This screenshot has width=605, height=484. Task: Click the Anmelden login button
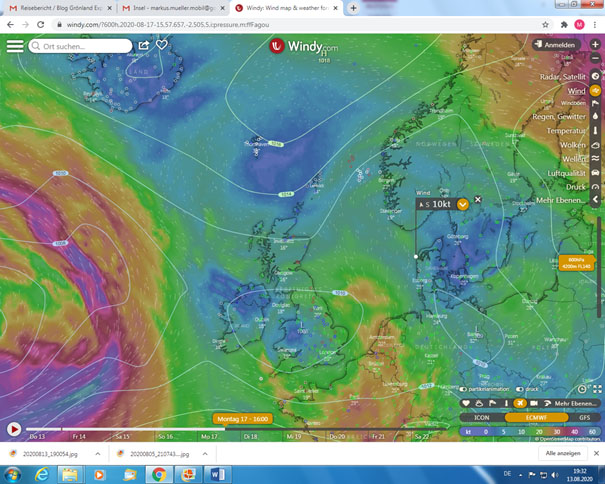click(x=556, y=45)
